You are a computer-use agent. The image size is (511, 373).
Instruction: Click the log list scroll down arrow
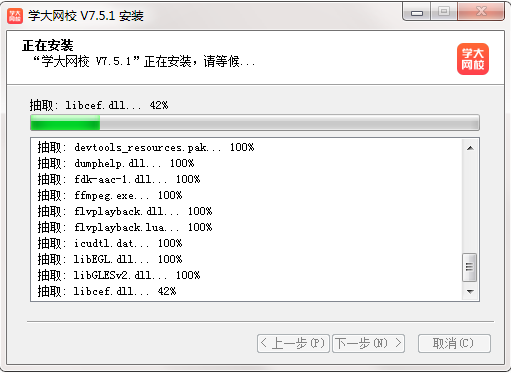(x=470, y=292)
